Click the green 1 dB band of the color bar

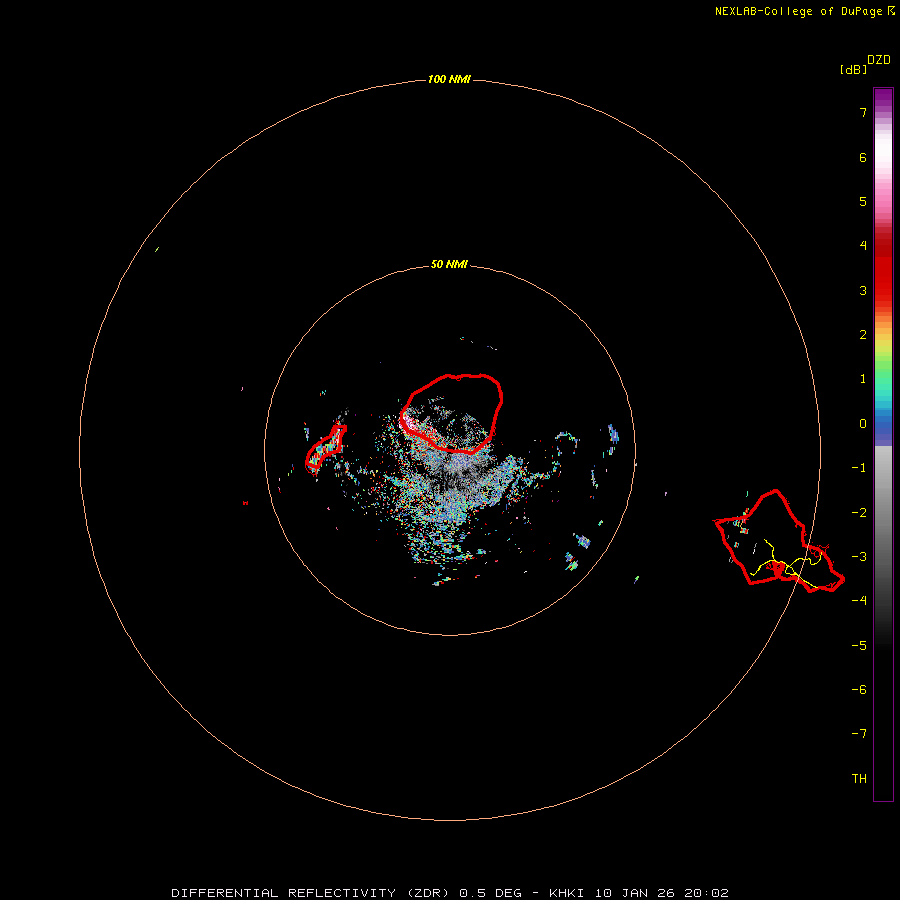pos(883,379)
